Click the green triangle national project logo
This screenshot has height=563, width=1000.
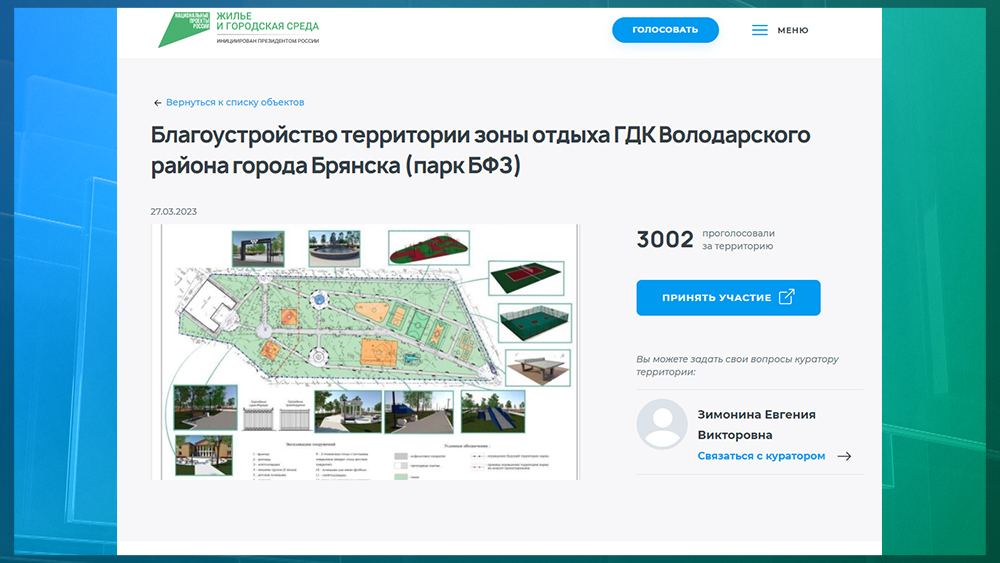pyautogui.click(x=183, y=29)
